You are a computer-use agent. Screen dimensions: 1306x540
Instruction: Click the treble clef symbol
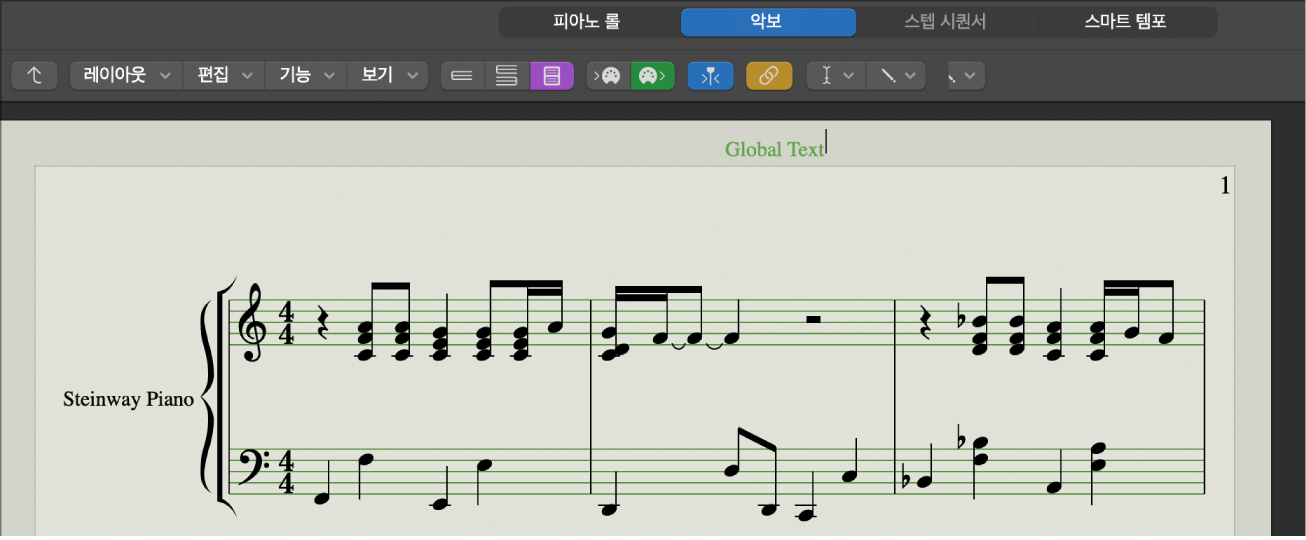coord(251,321)
